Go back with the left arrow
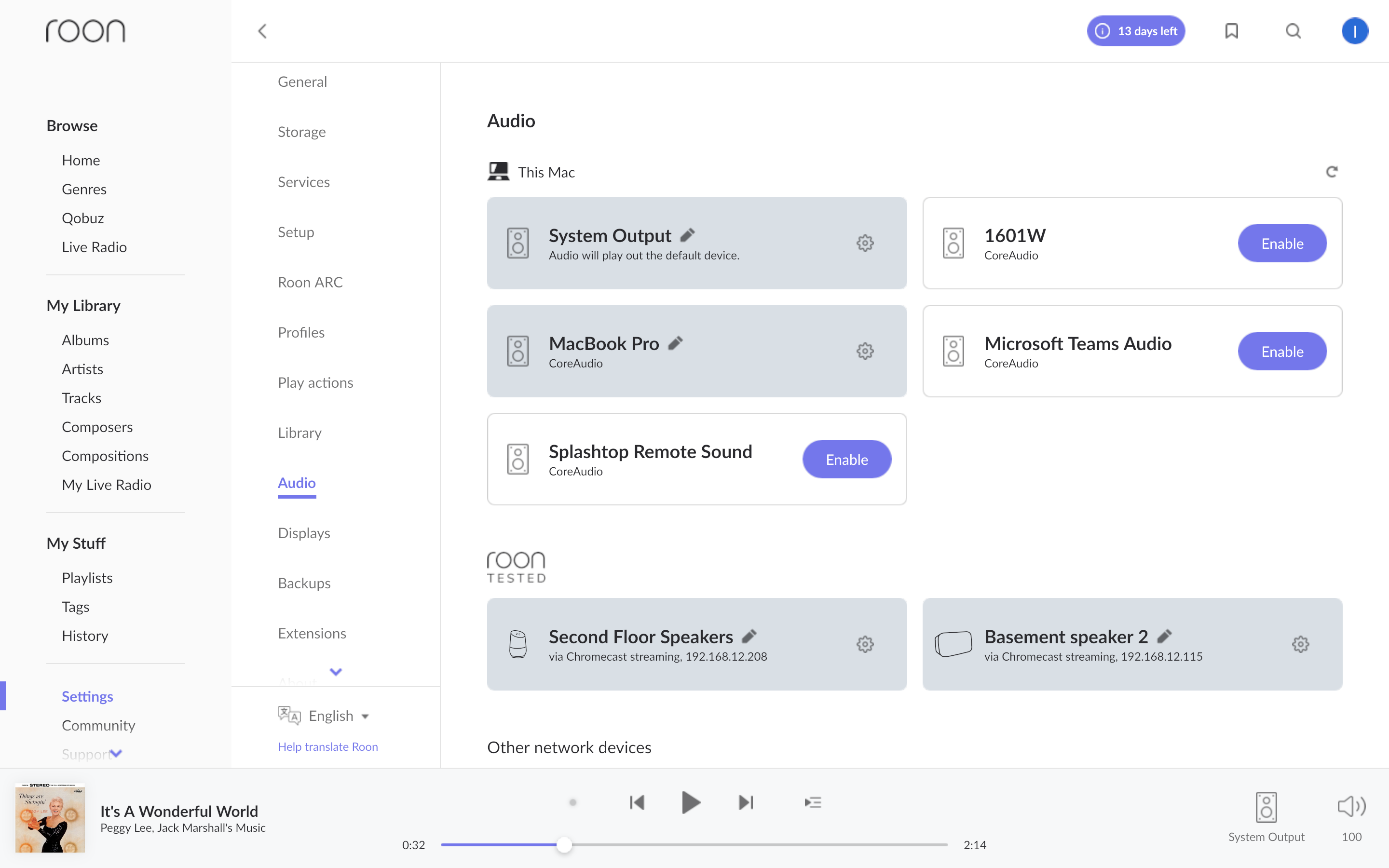1389x868 pixels. [x=262, y=31]
